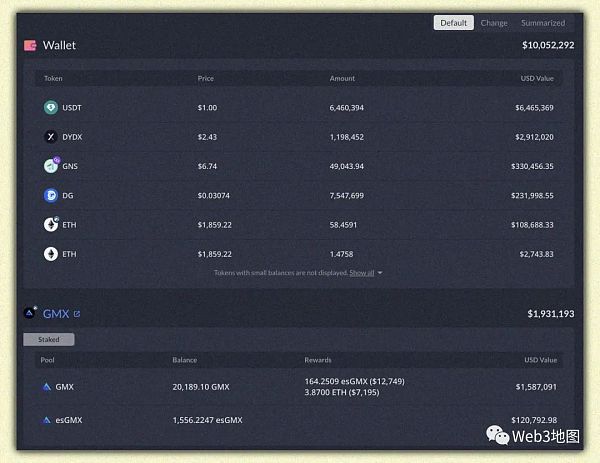
Task: Click the Wallet total $10,052,292
Action: pos(548,45)
